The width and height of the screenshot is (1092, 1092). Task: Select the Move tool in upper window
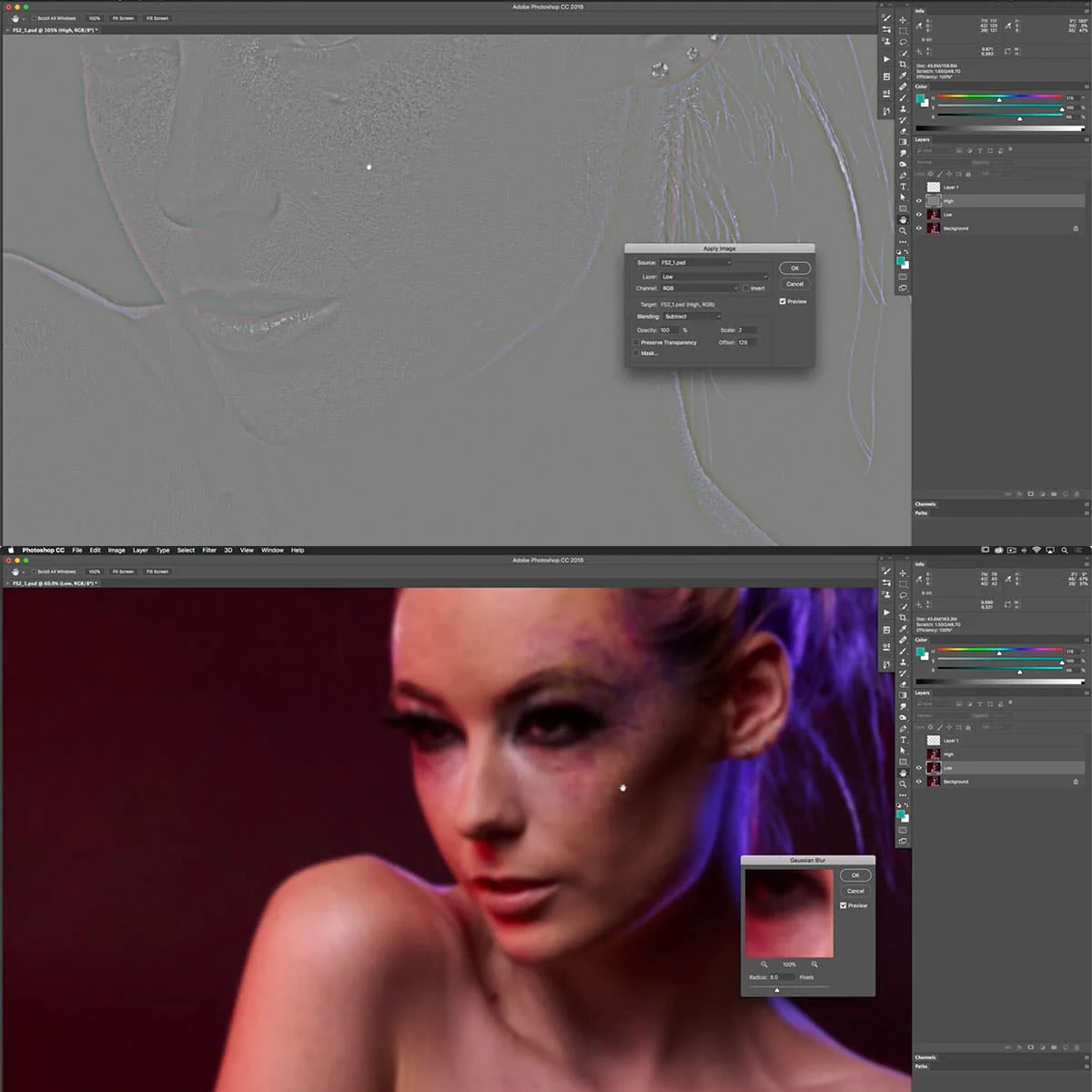[x=903, y=19]
